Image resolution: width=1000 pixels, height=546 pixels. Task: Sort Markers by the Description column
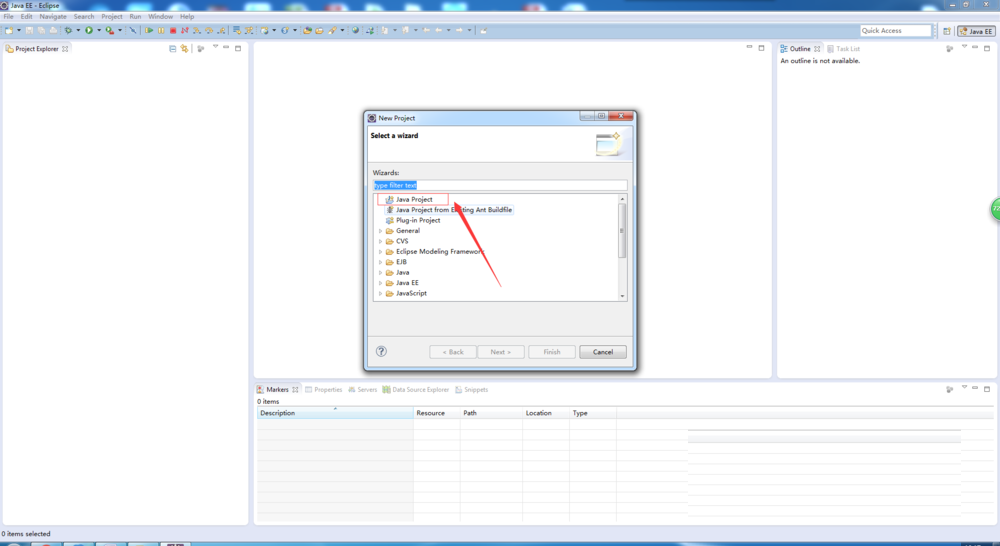335,413
